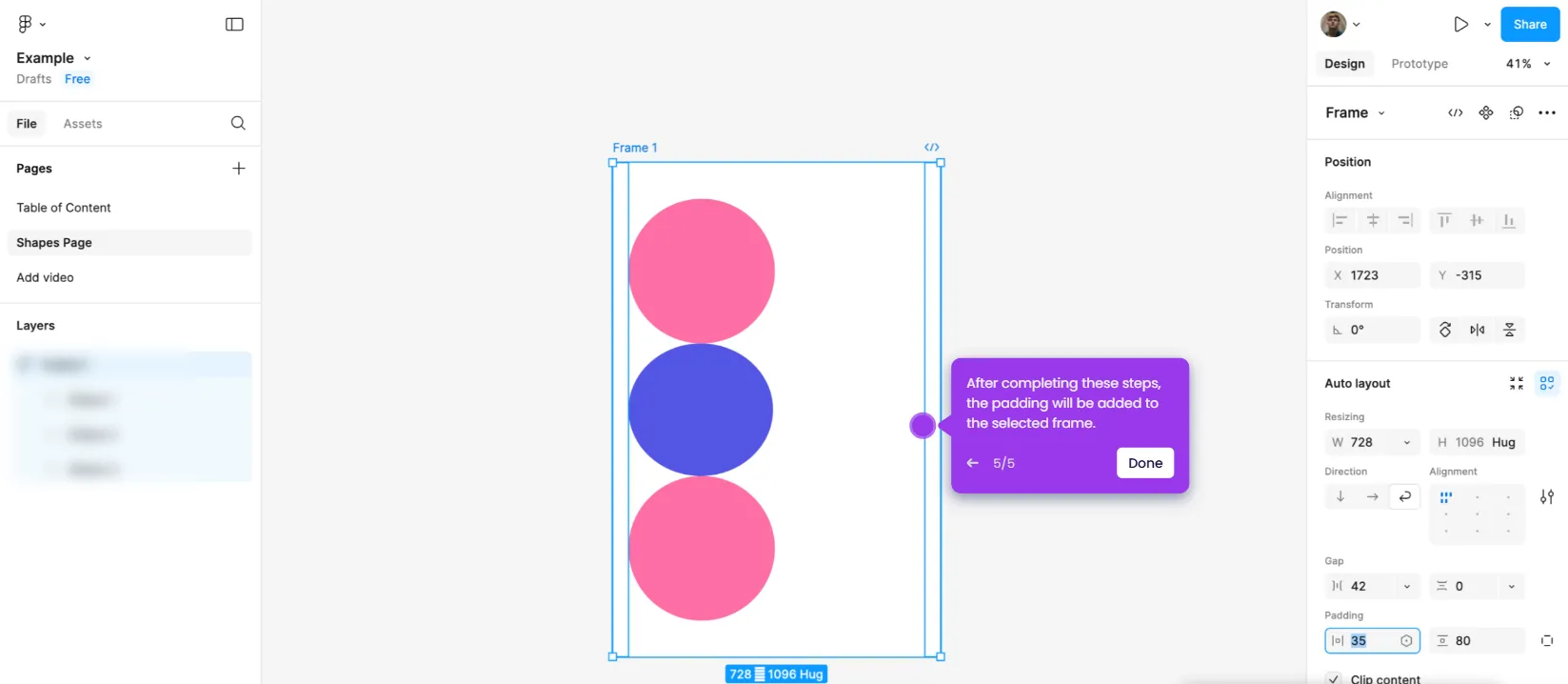The image size is (1568, 684).
Task: Select the Shapes Page
Action: tap(129, 243)
